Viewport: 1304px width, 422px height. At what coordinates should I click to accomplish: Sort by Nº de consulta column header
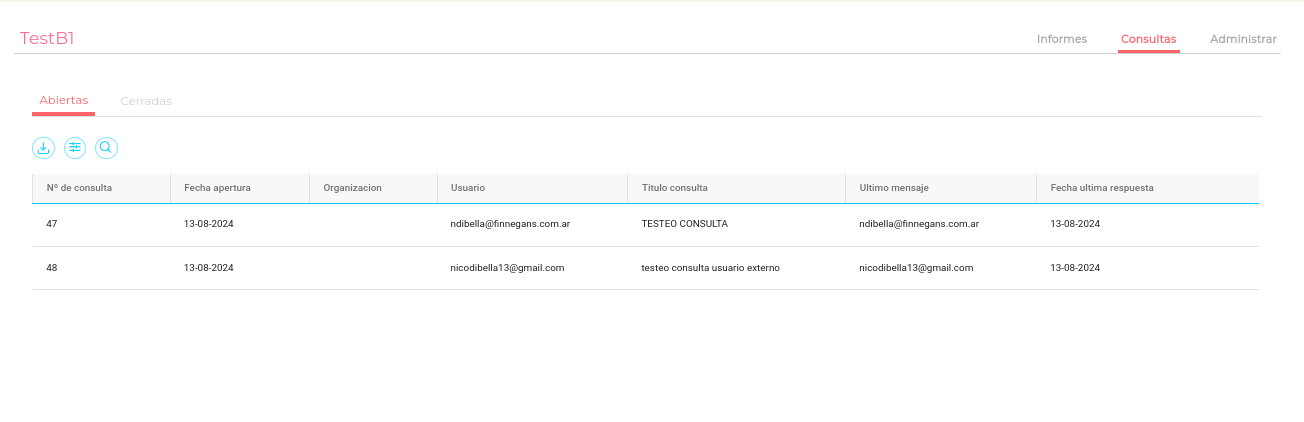pyautogui.click(x=79, y=188)
